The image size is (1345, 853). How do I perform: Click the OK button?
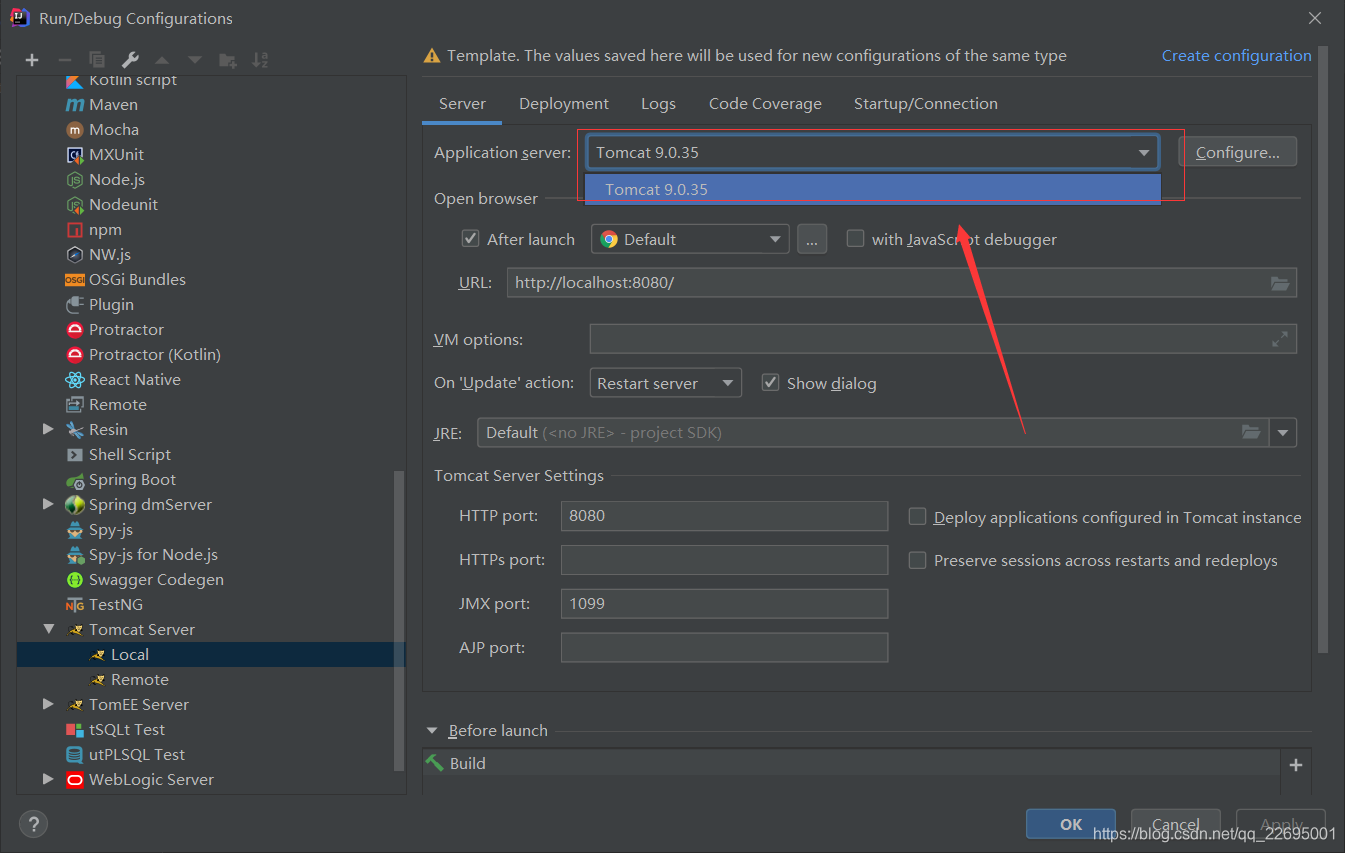coord(1071,824)
